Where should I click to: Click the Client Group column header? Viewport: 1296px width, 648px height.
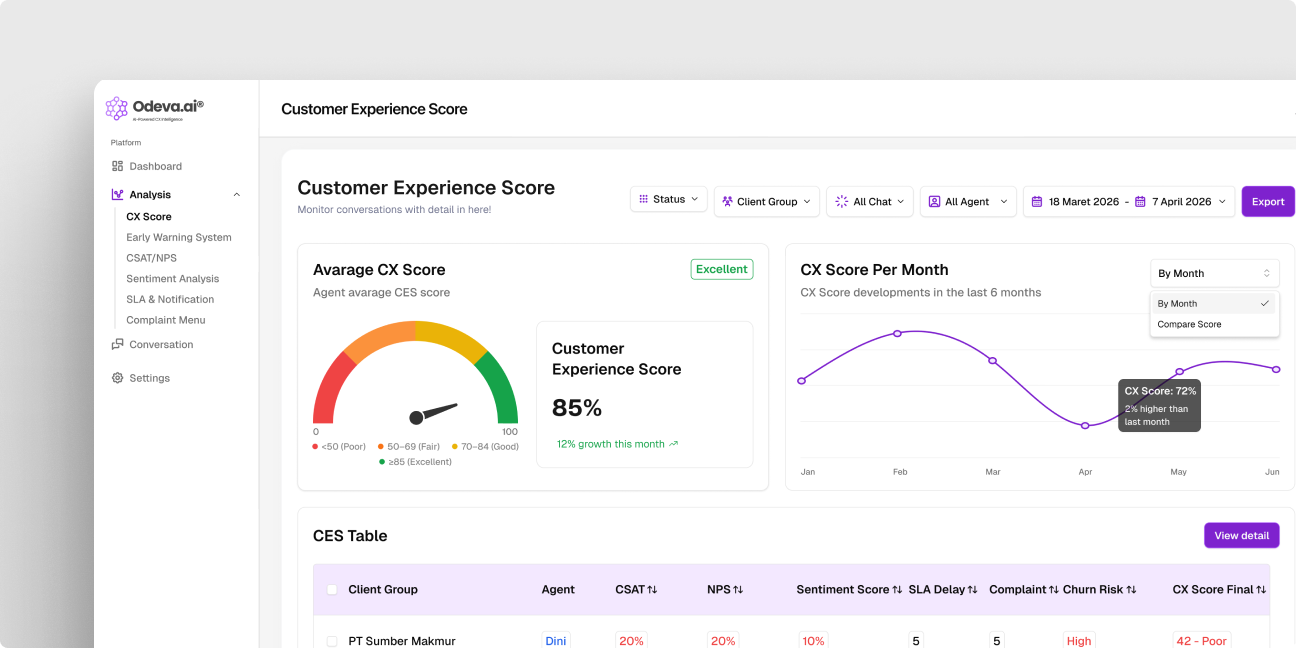point(383,589)
